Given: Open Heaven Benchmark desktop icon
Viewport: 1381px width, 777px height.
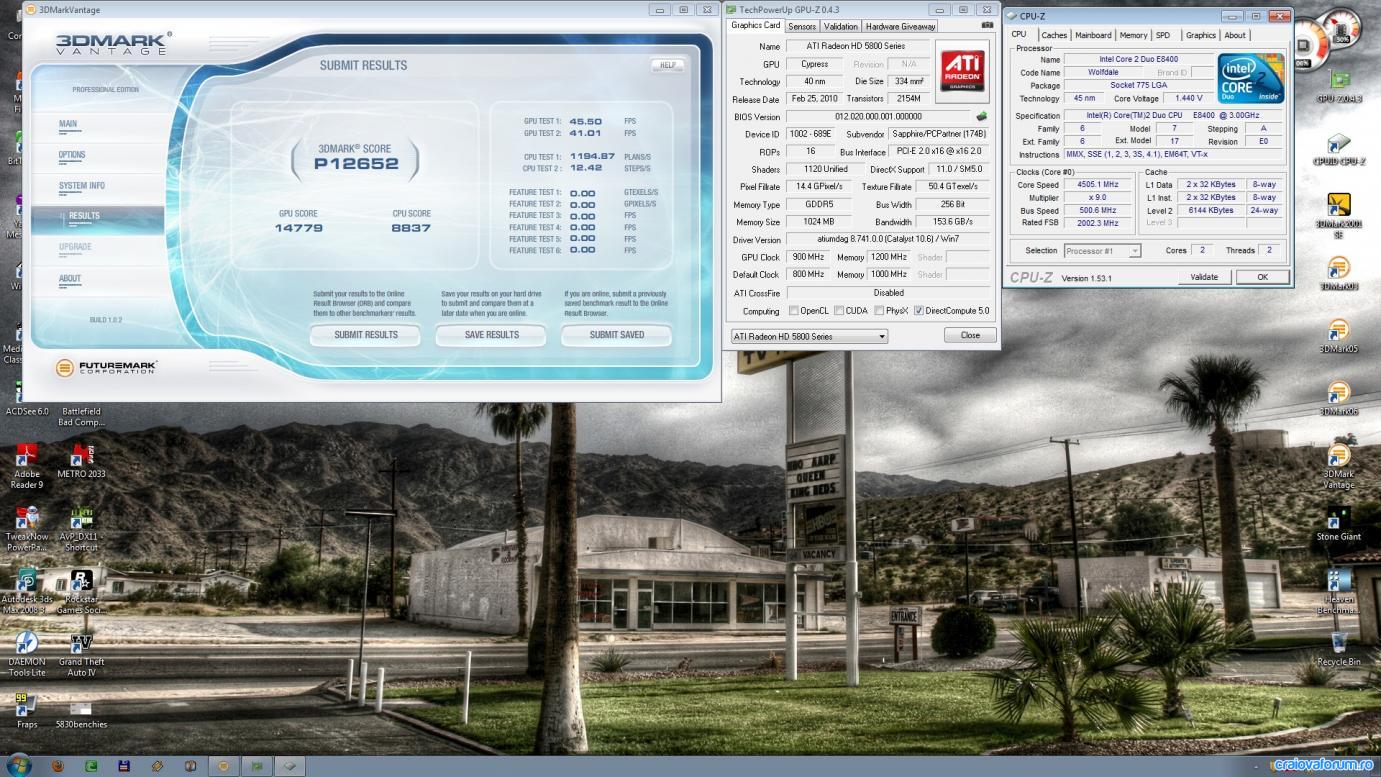Looking at the screenshot, I should point(1338,591).
